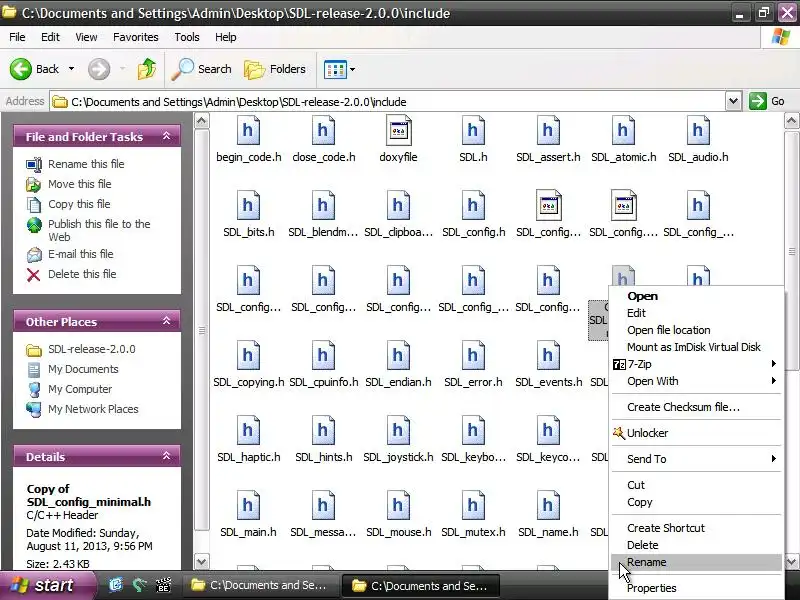Click the Back navigation button
Image resolution: width=800 pixels, height=600 pixels.
(34, 69)
